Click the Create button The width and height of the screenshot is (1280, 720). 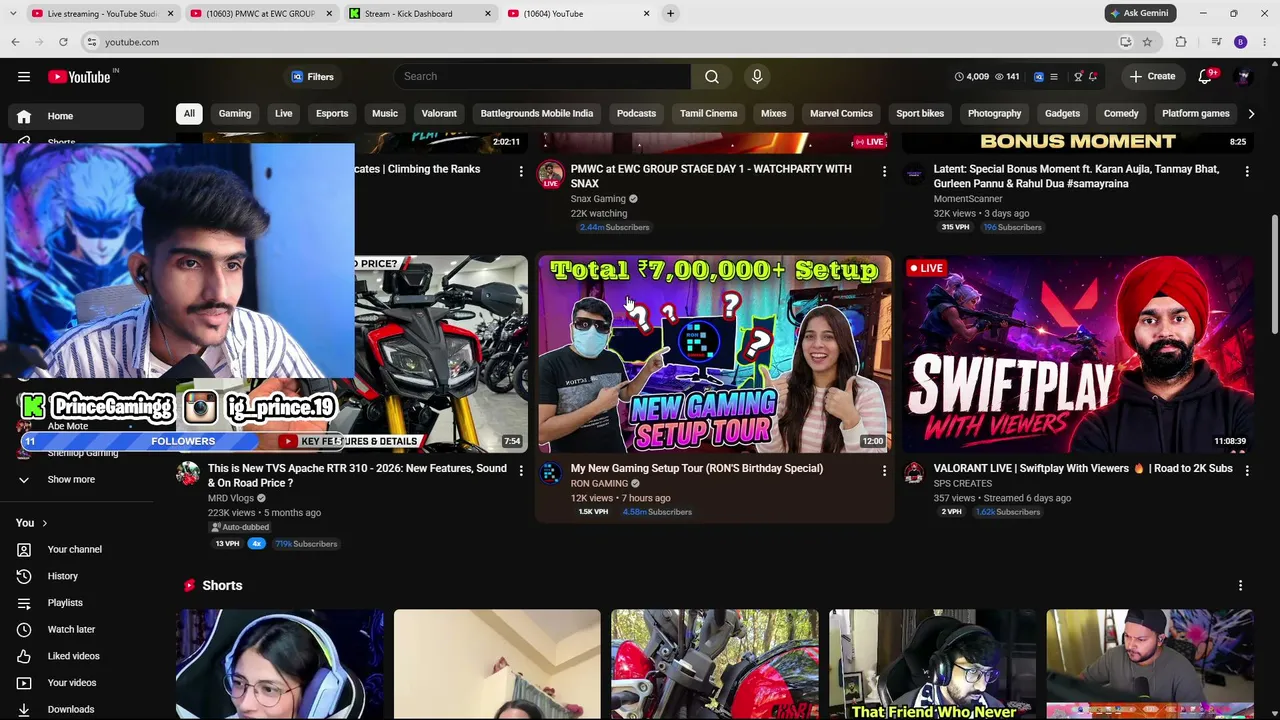(1153, 77)
